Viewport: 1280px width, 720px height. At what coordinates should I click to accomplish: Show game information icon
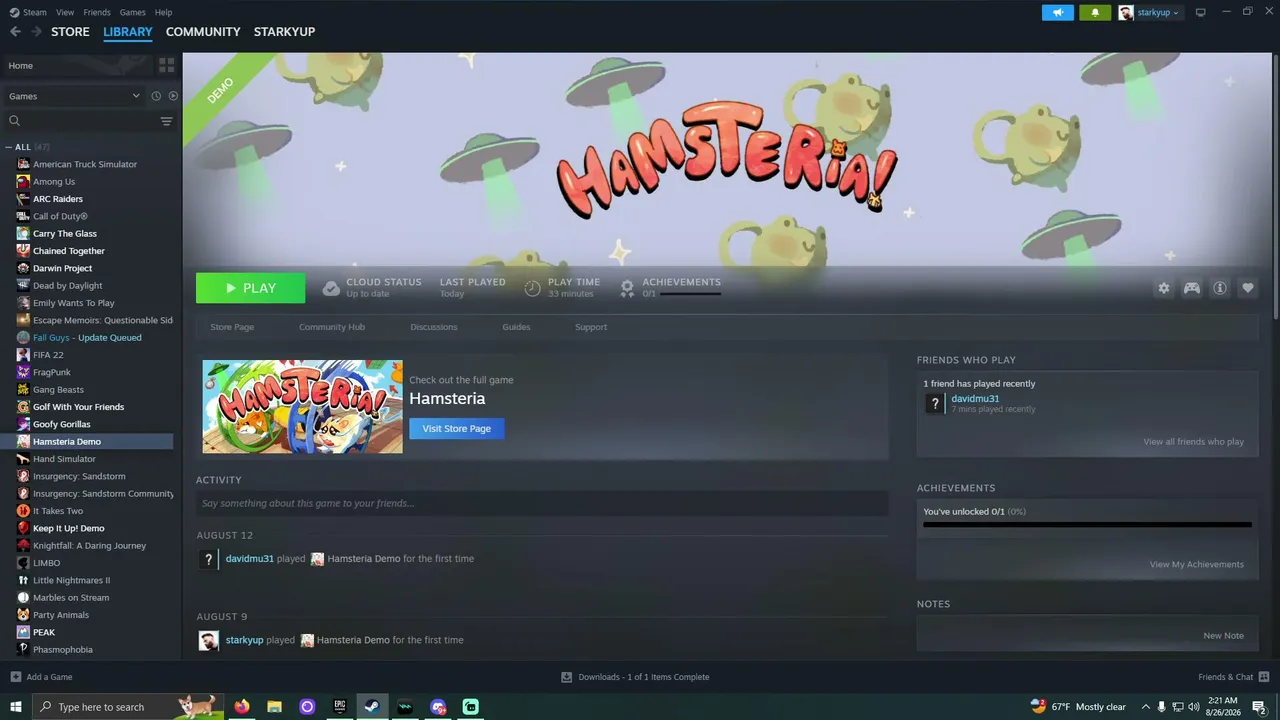1220,288
